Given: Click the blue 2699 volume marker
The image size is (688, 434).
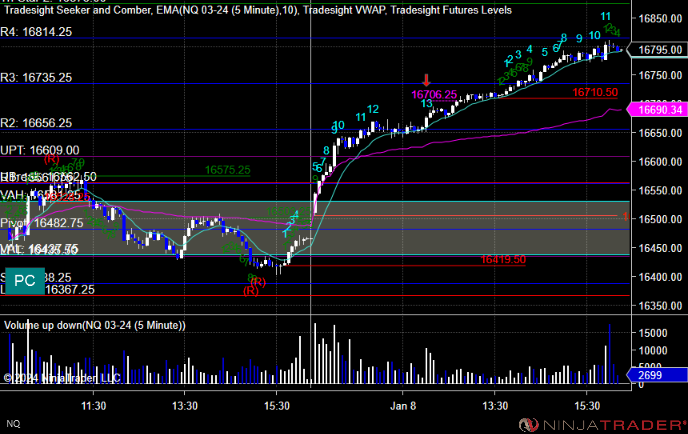Looking at the screenshot, I should pos(657,375).
